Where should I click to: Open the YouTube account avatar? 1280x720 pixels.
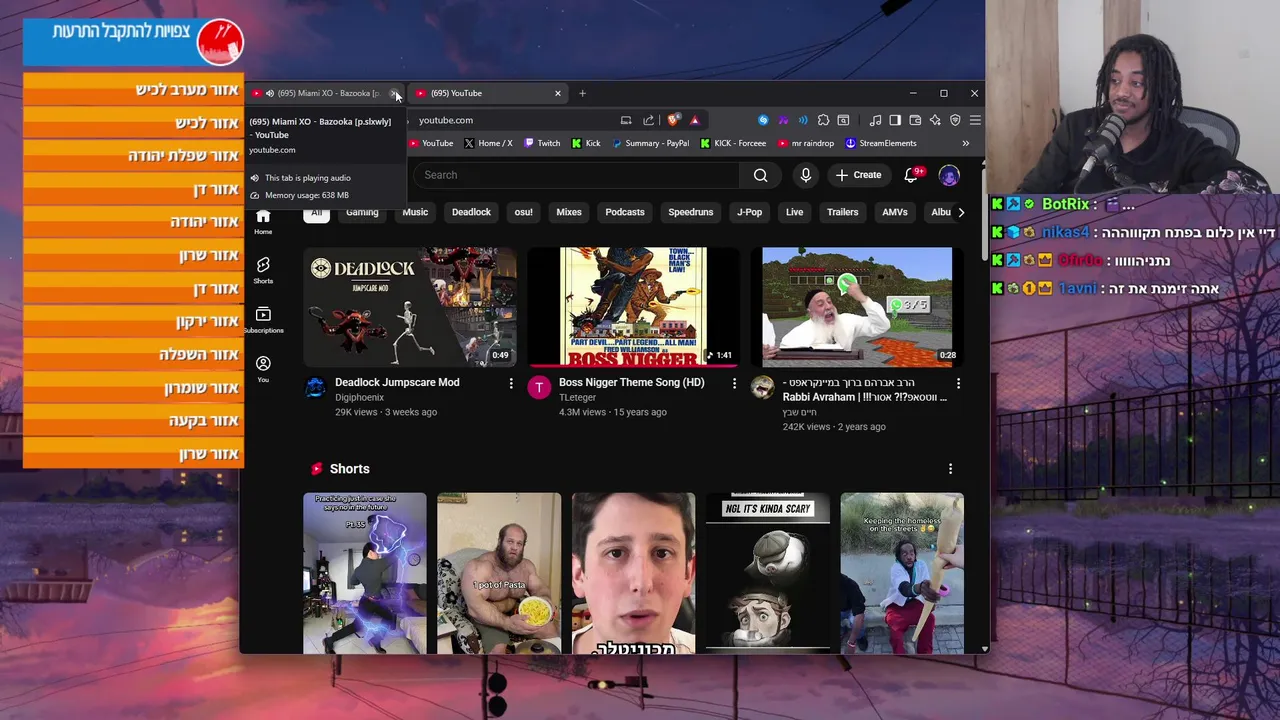point(949,175)
